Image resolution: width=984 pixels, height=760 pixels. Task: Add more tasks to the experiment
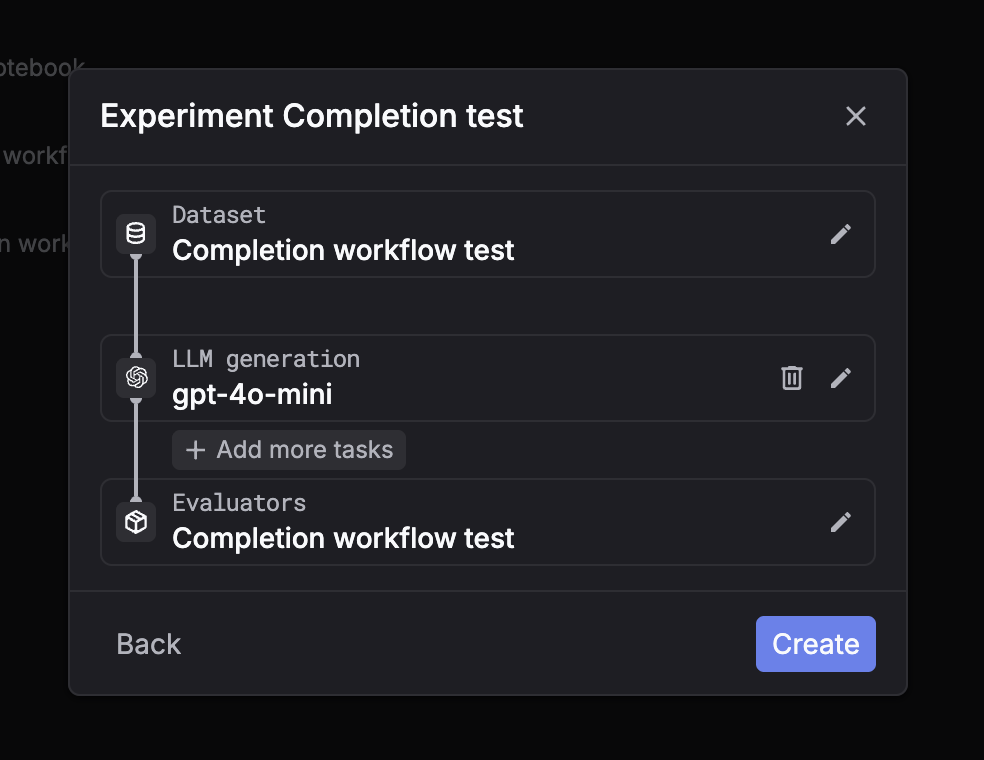tap(289, 450)
